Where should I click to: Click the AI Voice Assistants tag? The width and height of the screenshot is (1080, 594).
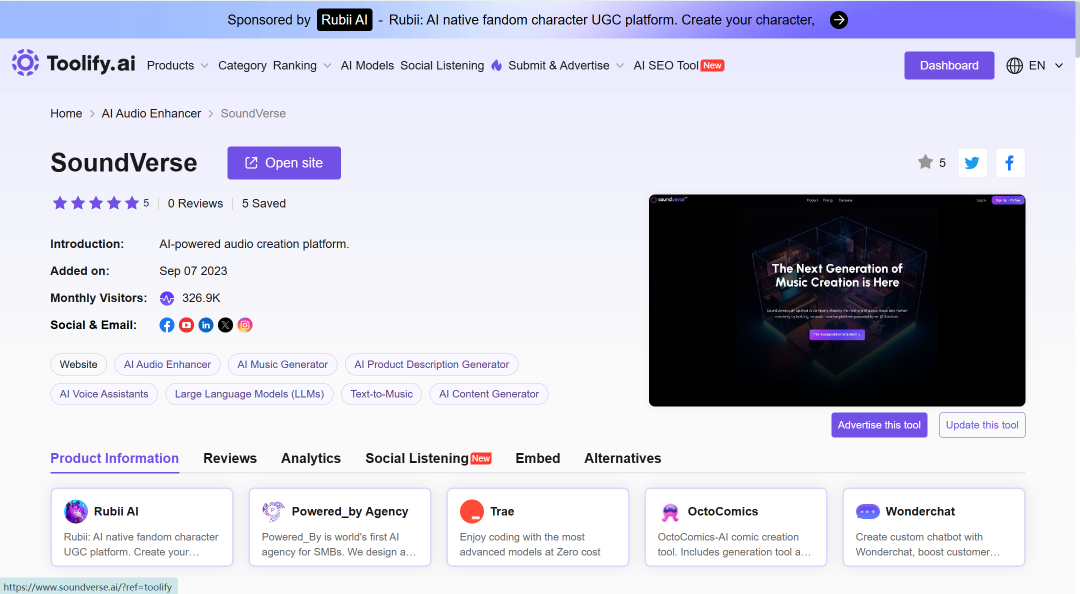104,394
